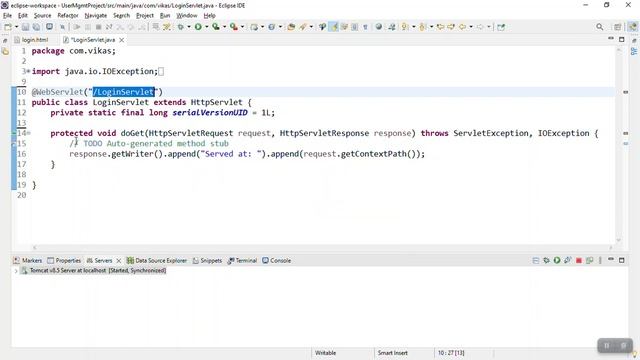Click the Previous Annotation icon
This screenshot has width=640, height=360.
tap(423, 27)
